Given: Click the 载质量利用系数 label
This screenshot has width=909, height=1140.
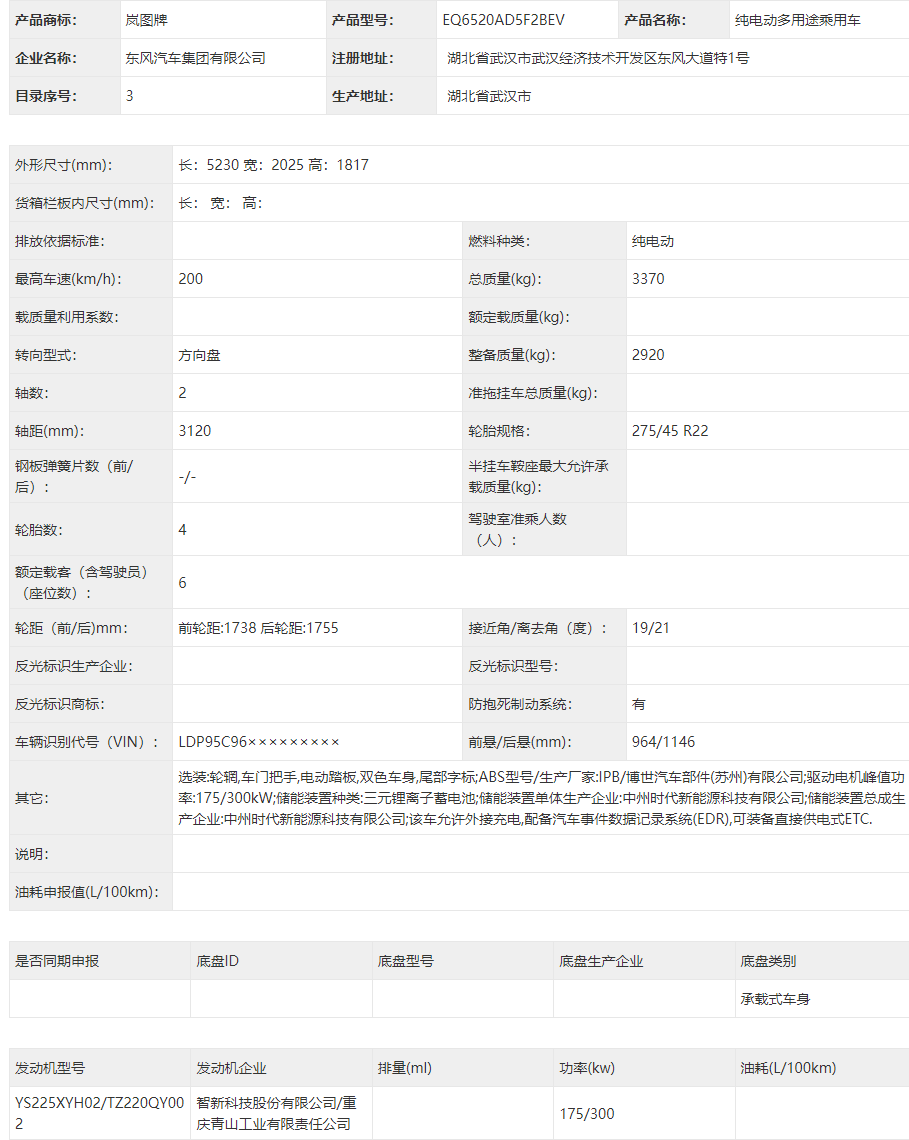Looking at the screenshot, I should [66, 317].
